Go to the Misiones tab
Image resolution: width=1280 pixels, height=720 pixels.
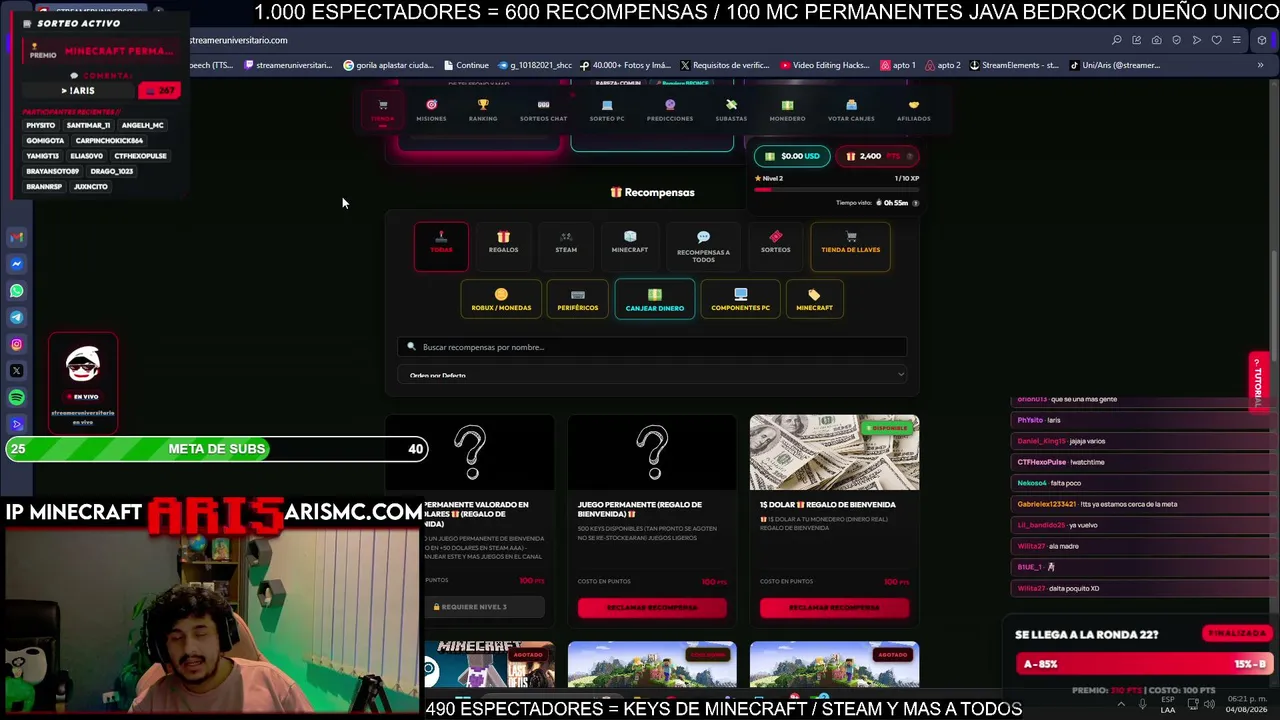pyautogui.click(x=431, y=110)
